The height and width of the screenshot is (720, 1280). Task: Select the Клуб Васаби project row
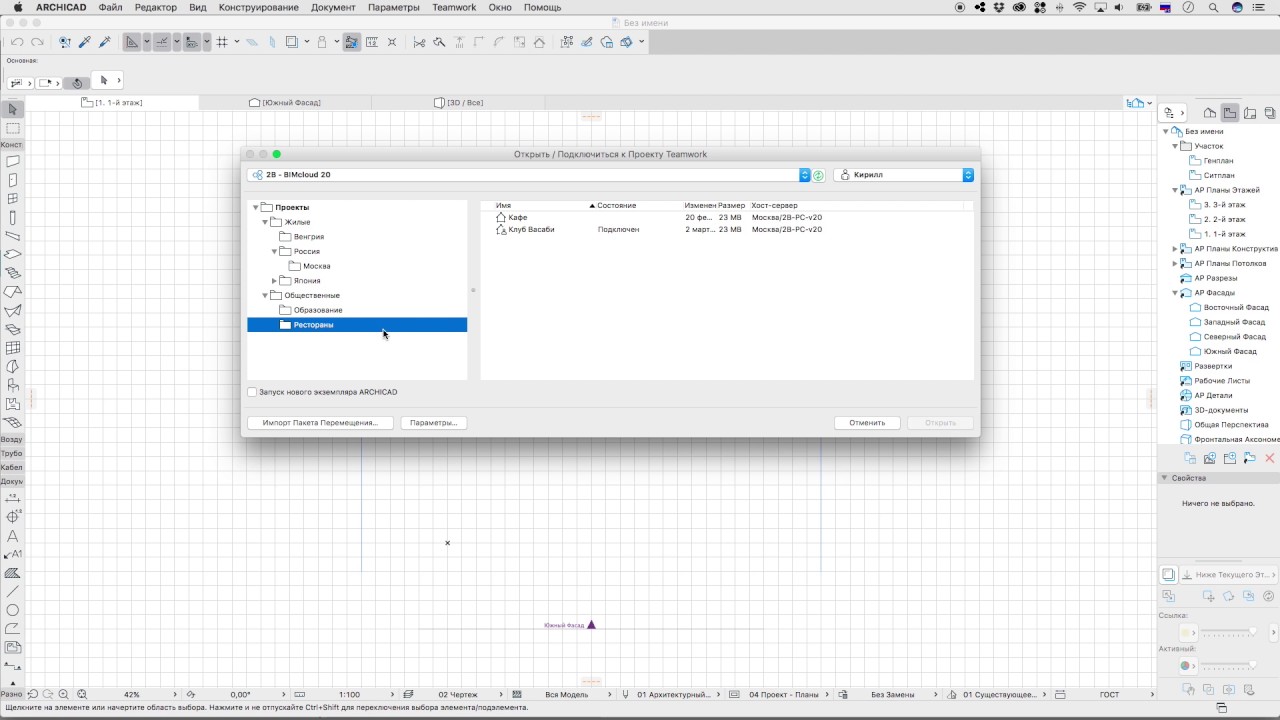click(x=727, y=229)
